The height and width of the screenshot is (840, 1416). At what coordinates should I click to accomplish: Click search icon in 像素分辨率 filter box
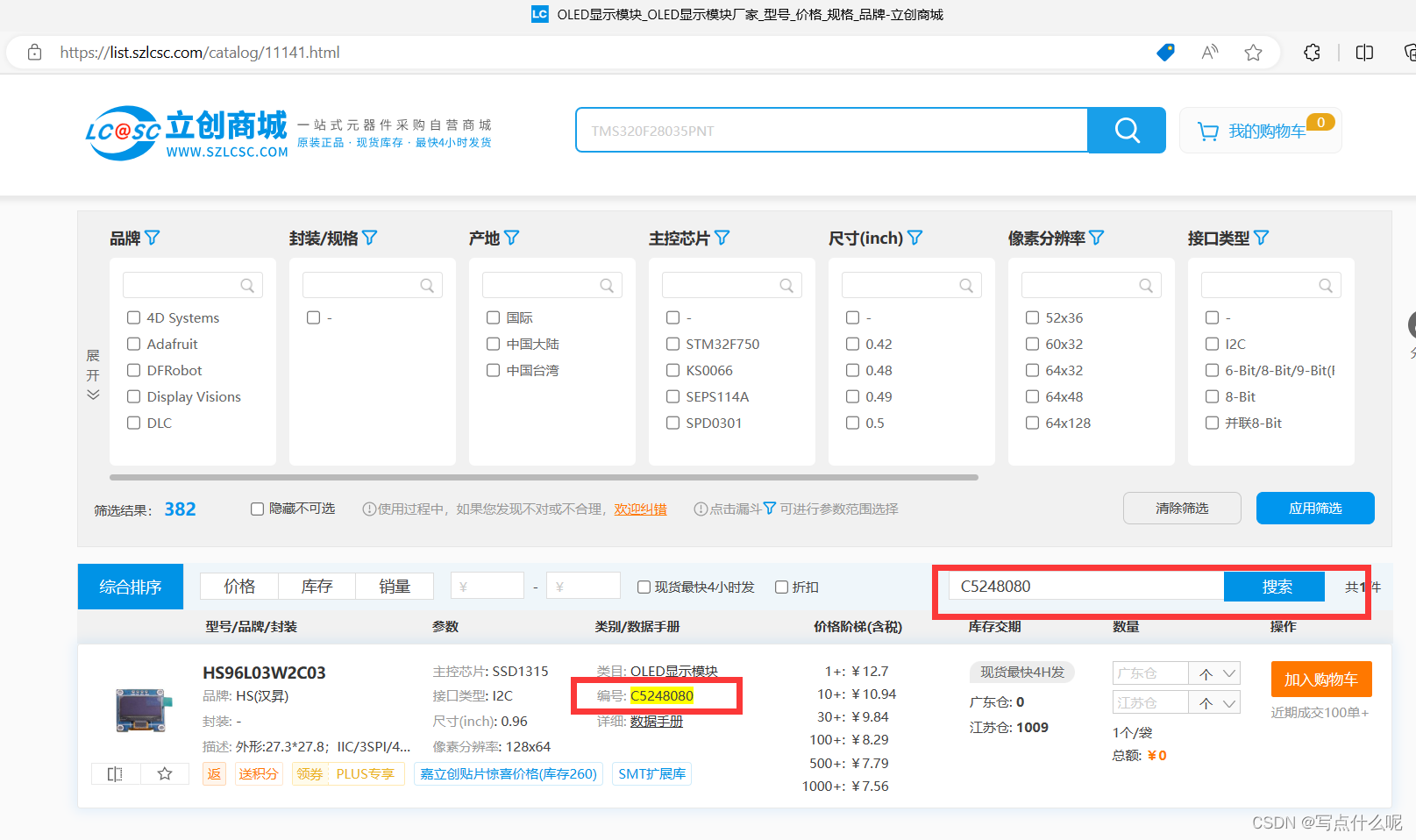pos(1146,286)
